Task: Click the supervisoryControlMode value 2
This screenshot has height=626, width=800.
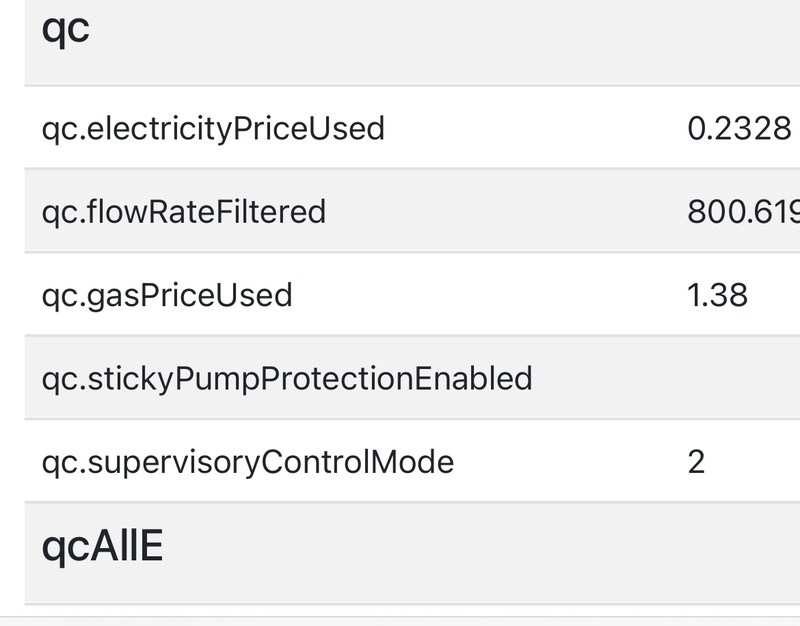Action: pos(697,462)
